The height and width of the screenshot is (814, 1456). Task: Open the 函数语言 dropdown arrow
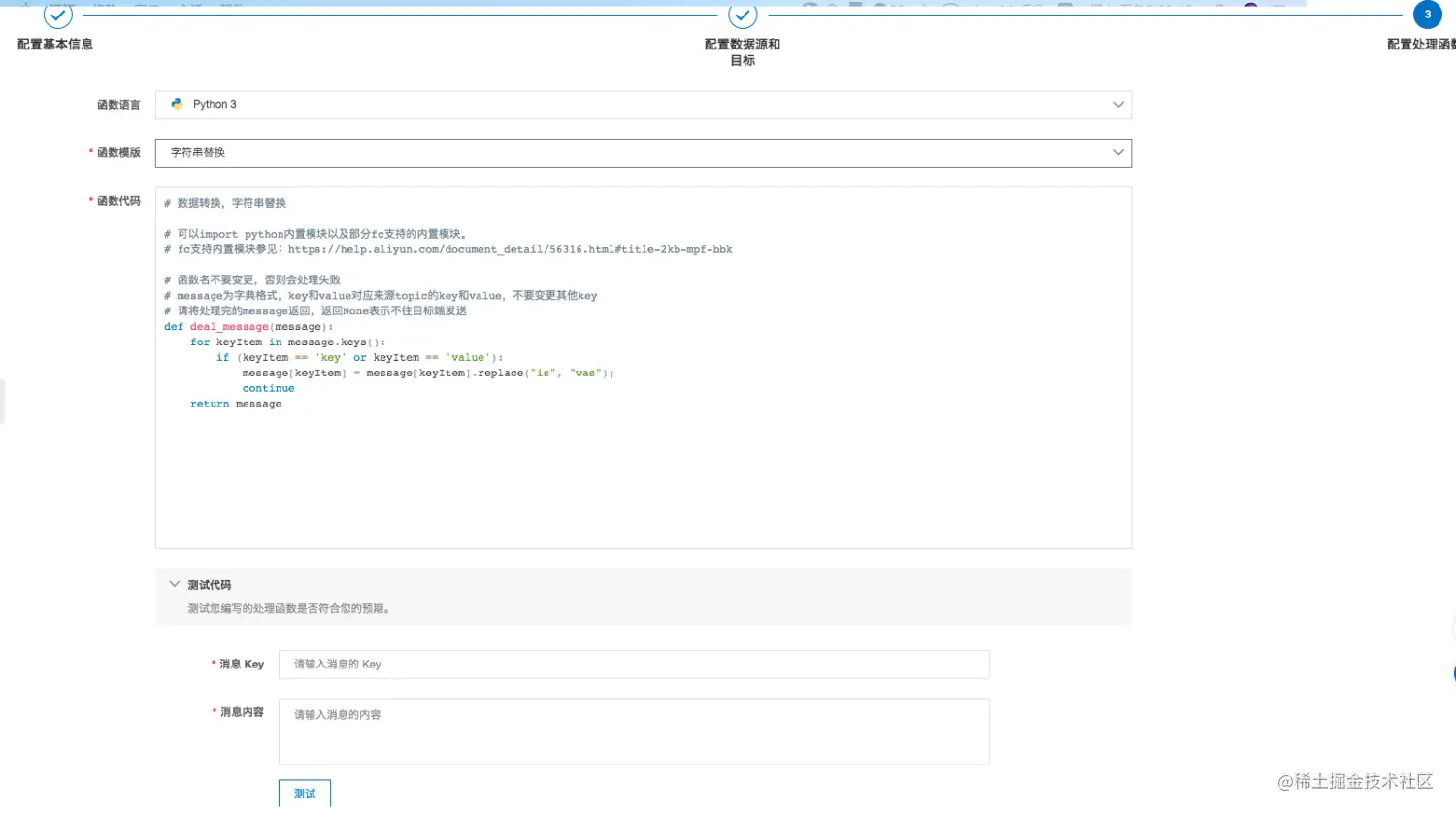click(x=1118, y=105)
